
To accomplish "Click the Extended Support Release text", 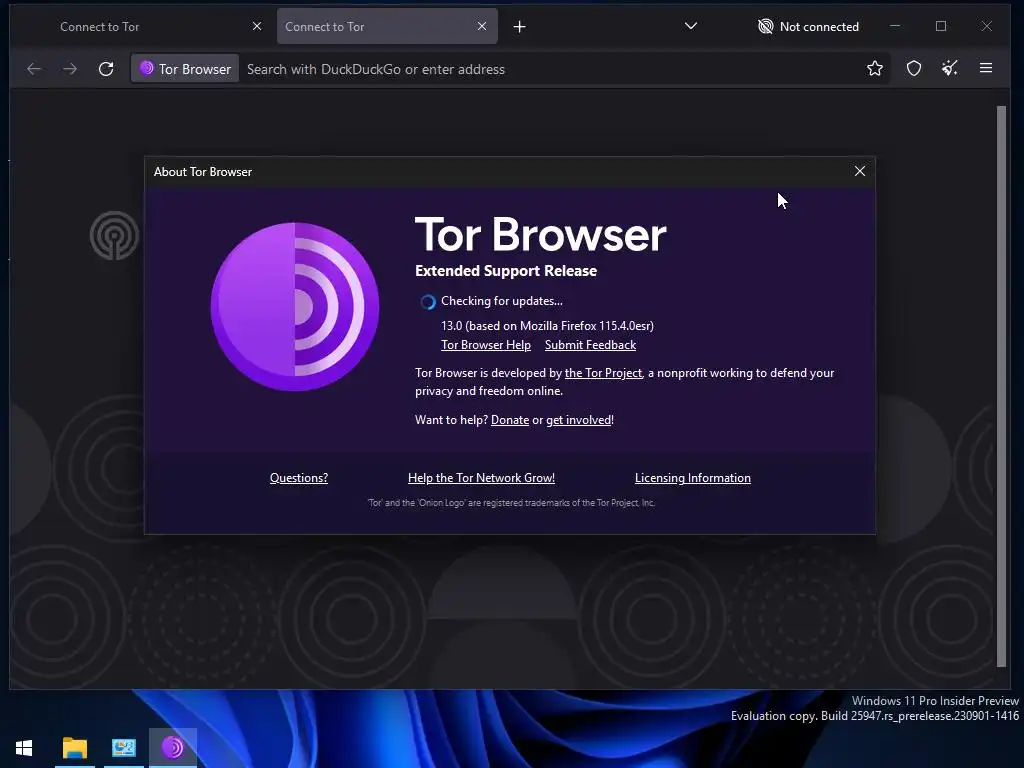I will [x=505, y=271].
